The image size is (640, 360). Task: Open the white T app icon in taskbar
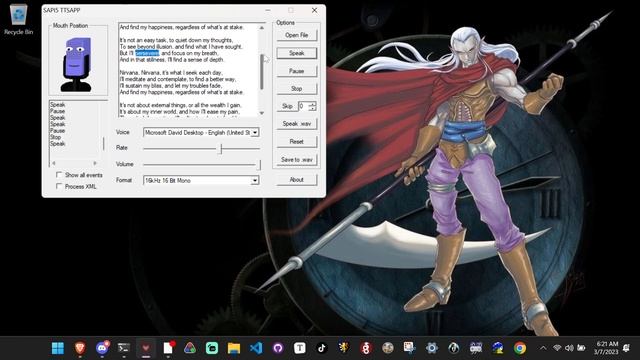pyautogui.click(x=300, y=348)
